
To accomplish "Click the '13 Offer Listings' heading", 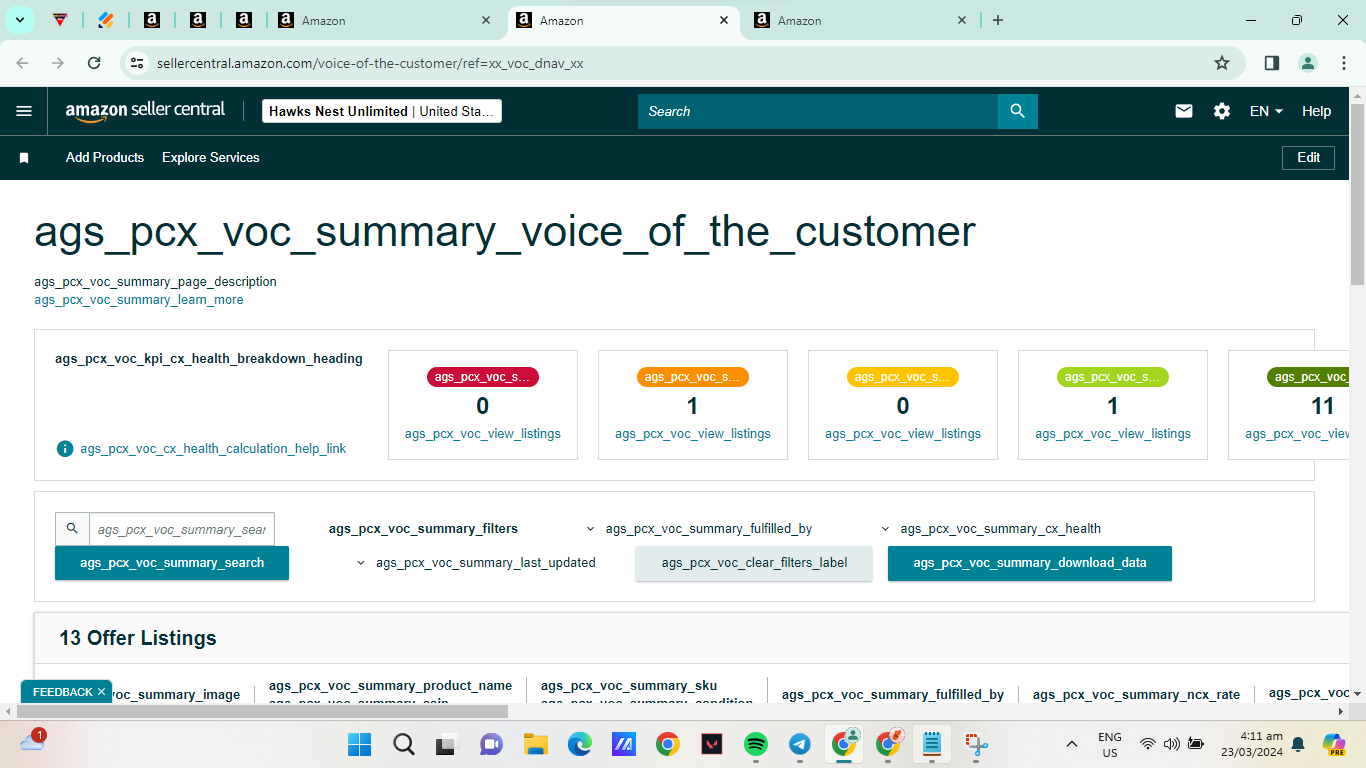I will (x=138, y=638).
